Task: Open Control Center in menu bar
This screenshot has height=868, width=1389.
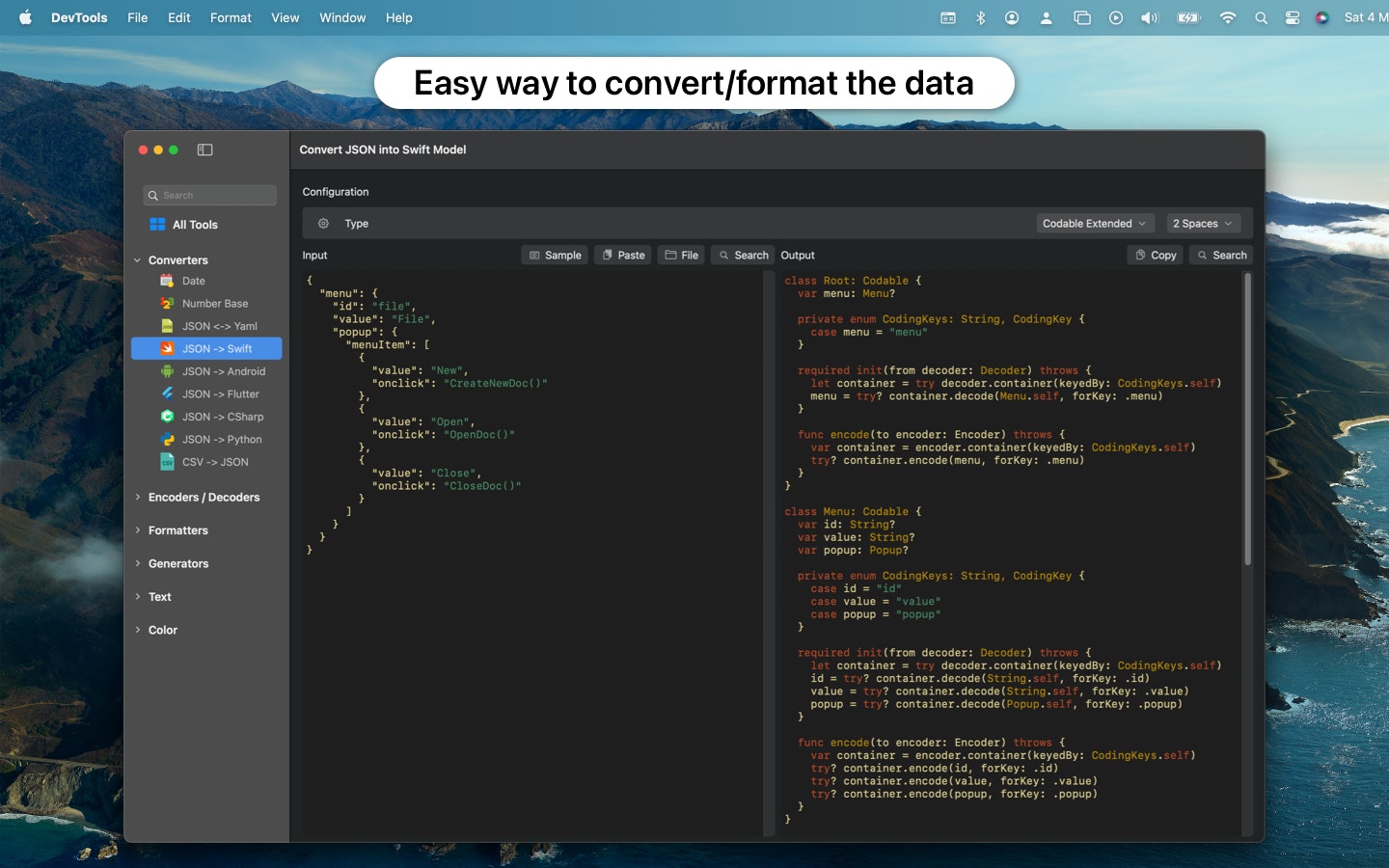Action: 1293,17
